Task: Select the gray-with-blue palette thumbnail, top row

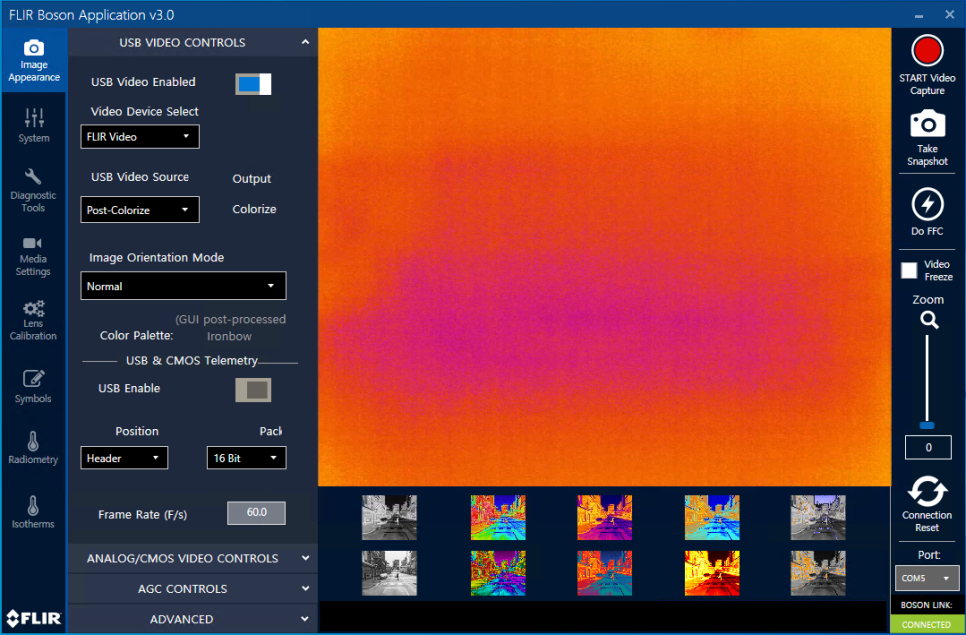Action: [818, 517]
